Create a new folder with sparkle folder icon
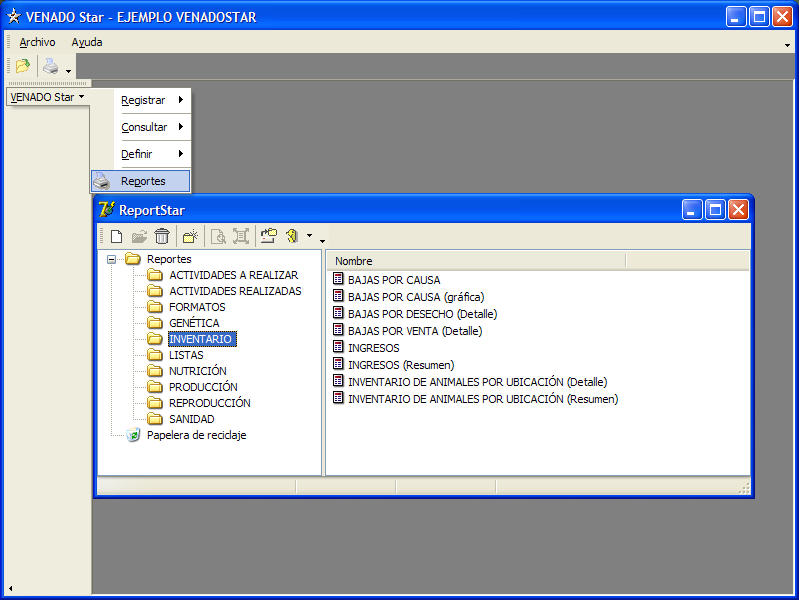Image resolution: width=799 pixels, height=600 pixels. tap(190, 236)
